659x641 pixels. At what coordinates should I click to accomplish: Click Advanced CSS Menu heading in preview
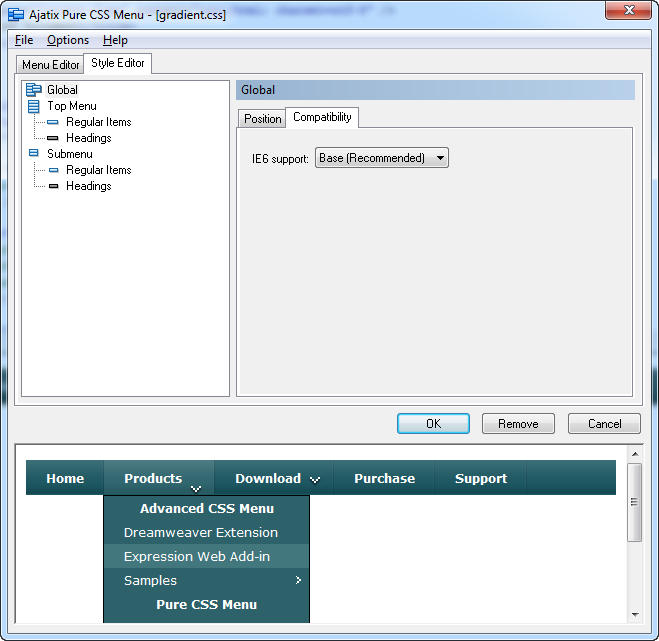point(207,509)
